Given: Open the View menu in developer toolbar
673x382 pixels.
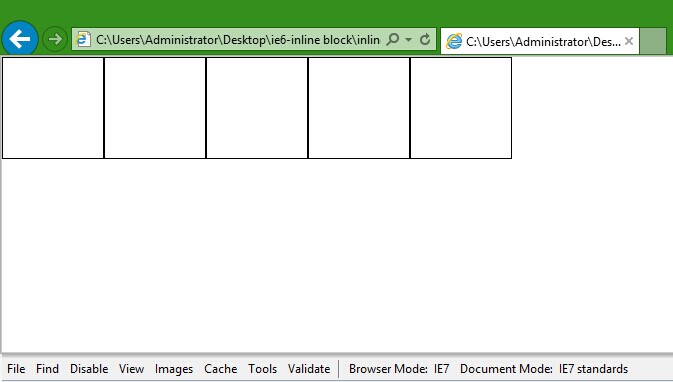Looking at the screenshot, I should [x=131, y=369].
